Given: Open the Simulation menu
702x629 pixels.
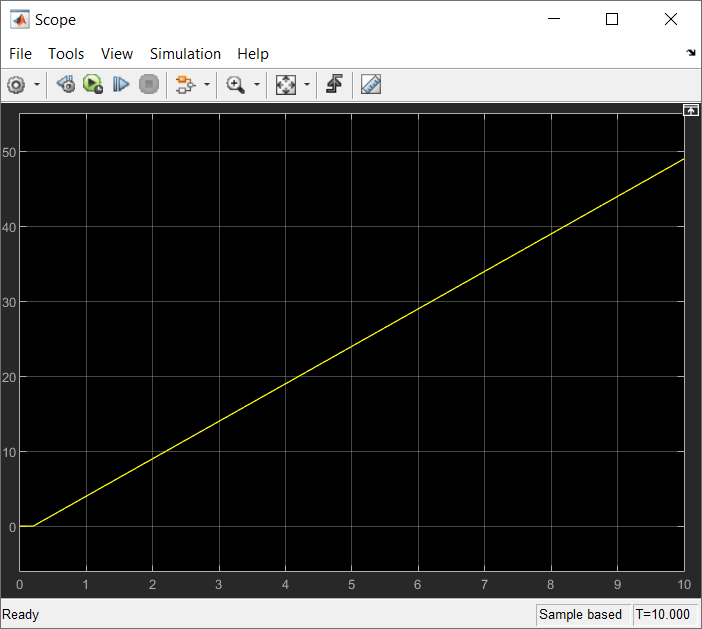Looking at the screenshot, I should pyautogui.click(x=185, y=54).
